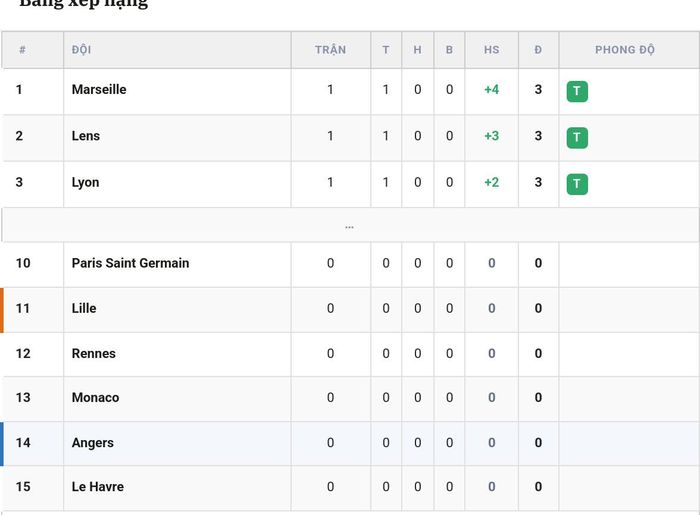Select the Monaco team name
The width and height of the screenshot is (700, 515).
pyautogui.click(x=96, y=397)
